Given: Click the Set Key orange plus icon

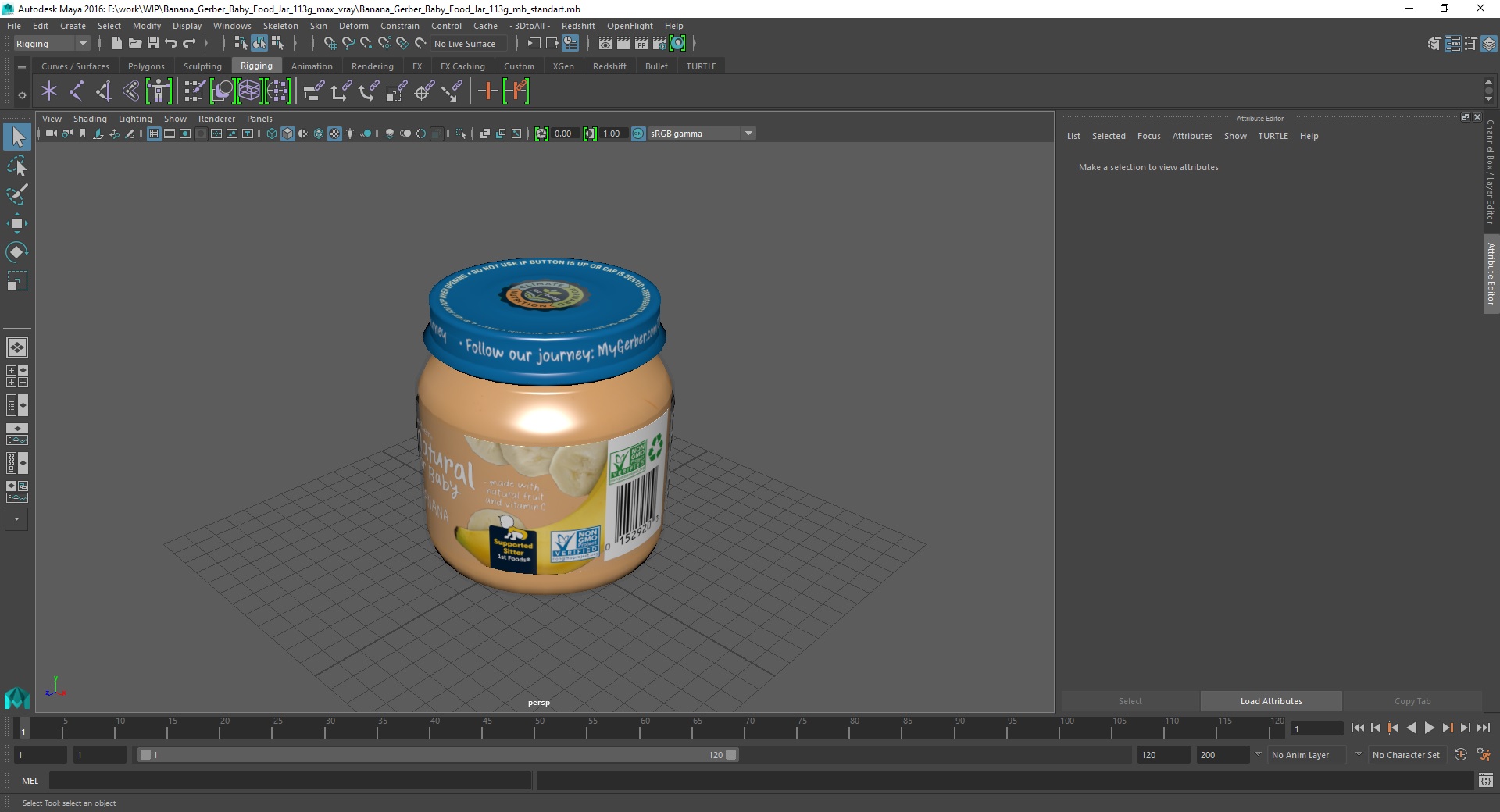Looking at the screenshot, I should click(x=487, y=91).
